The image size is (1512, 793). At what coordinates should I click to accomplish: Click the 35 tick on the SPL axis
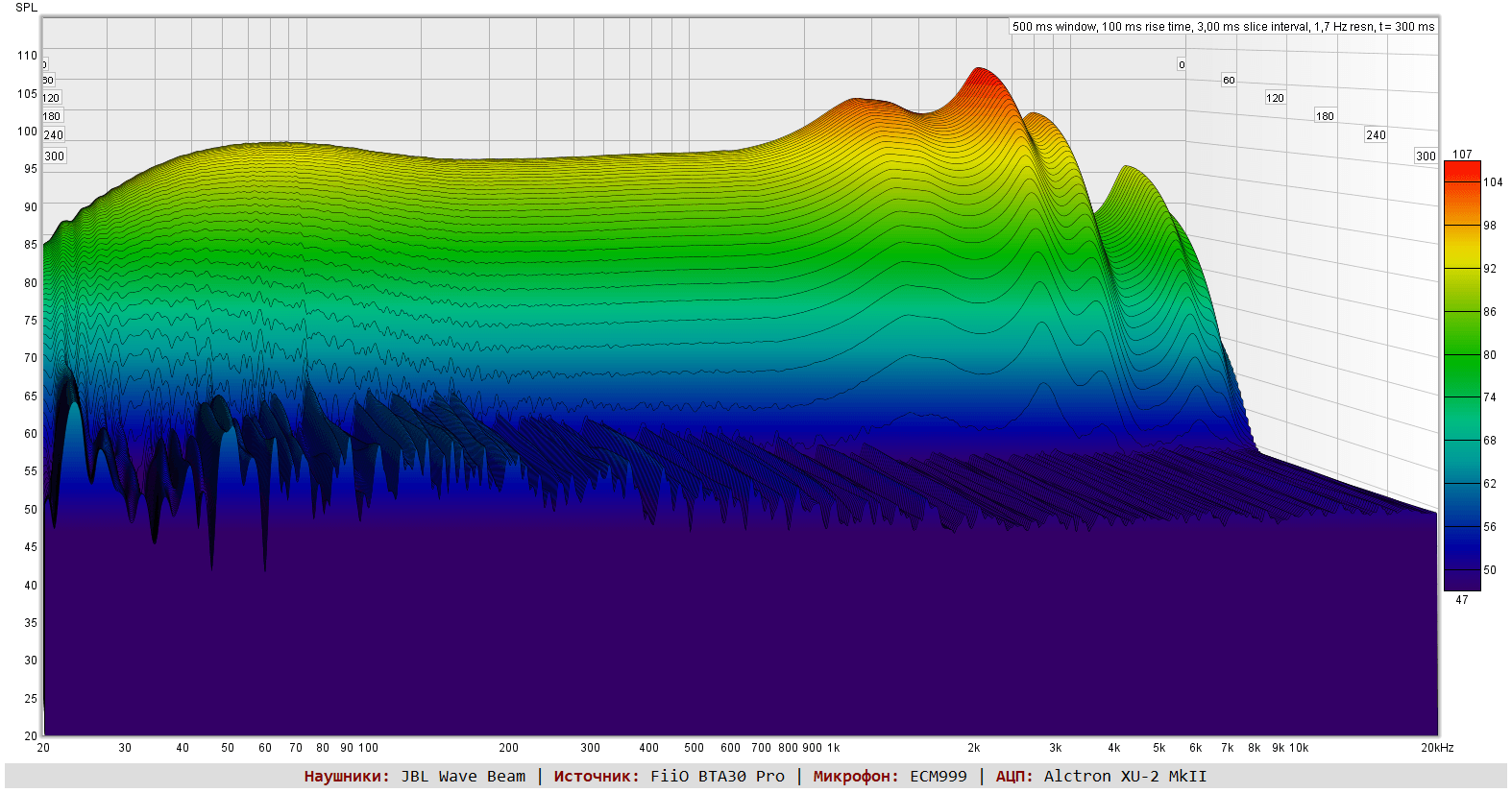(31, 623)
